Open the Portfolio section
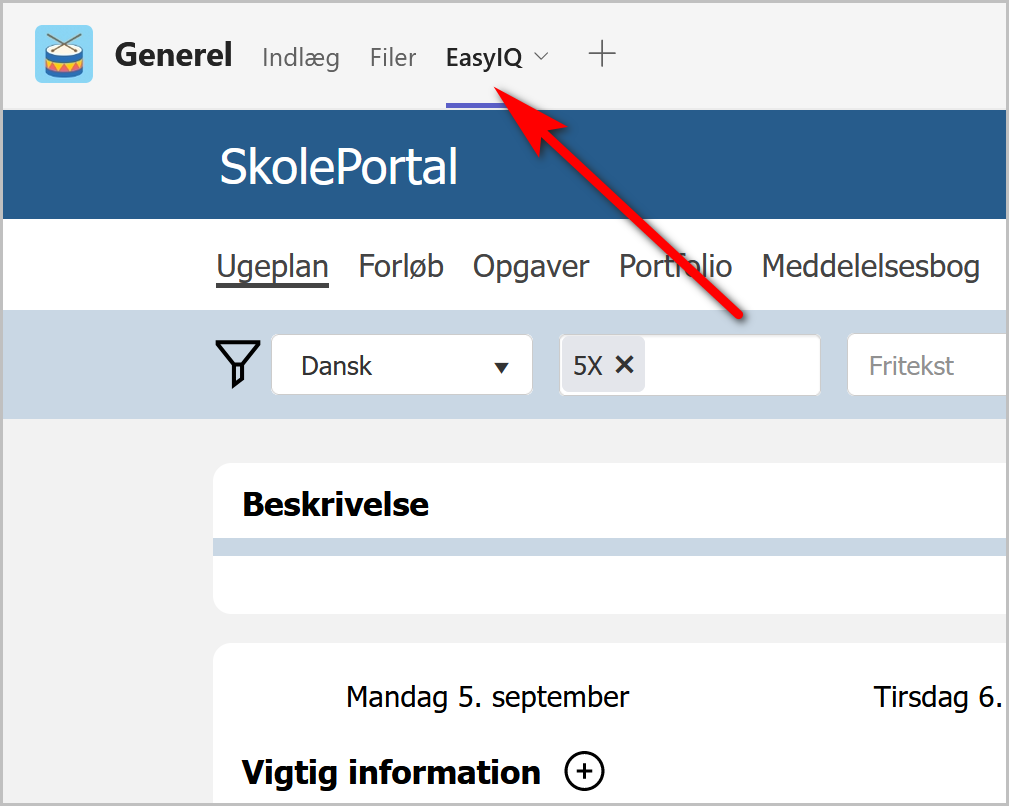 click(675, 266)
